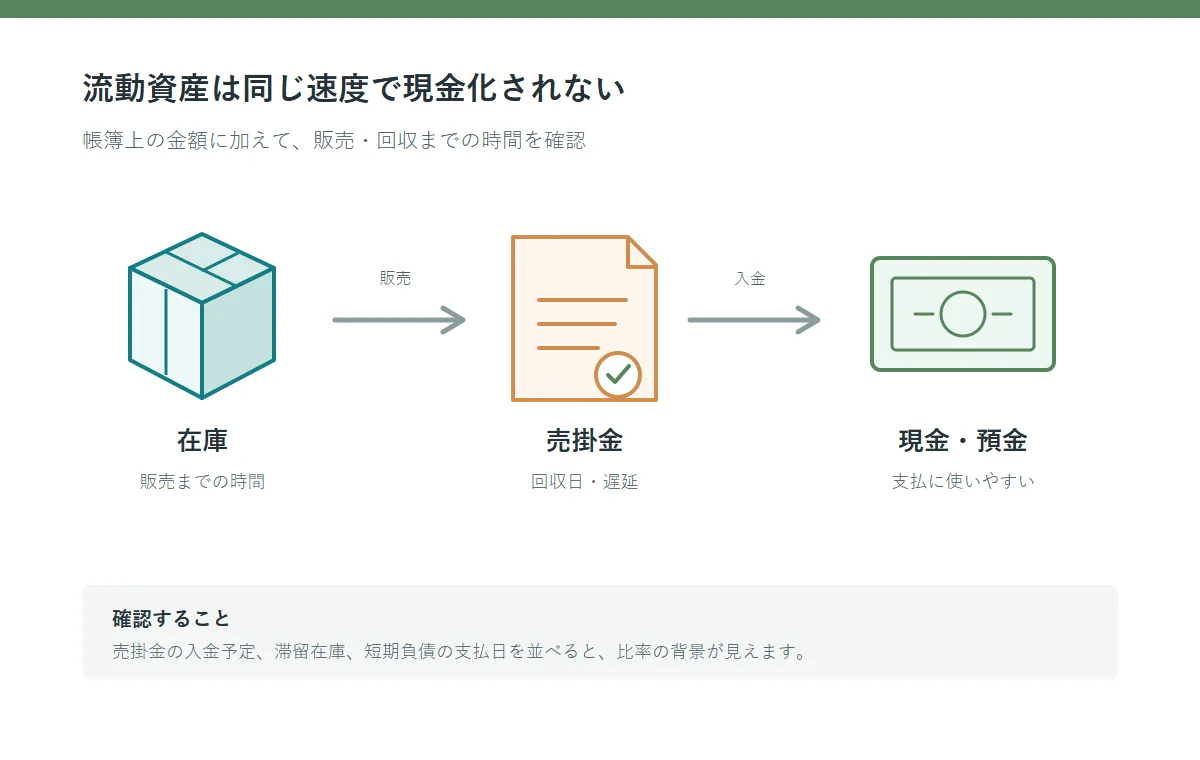Click the 確認すること heading
Screen dimensions: 1200x760
click(x=172, y=619)
